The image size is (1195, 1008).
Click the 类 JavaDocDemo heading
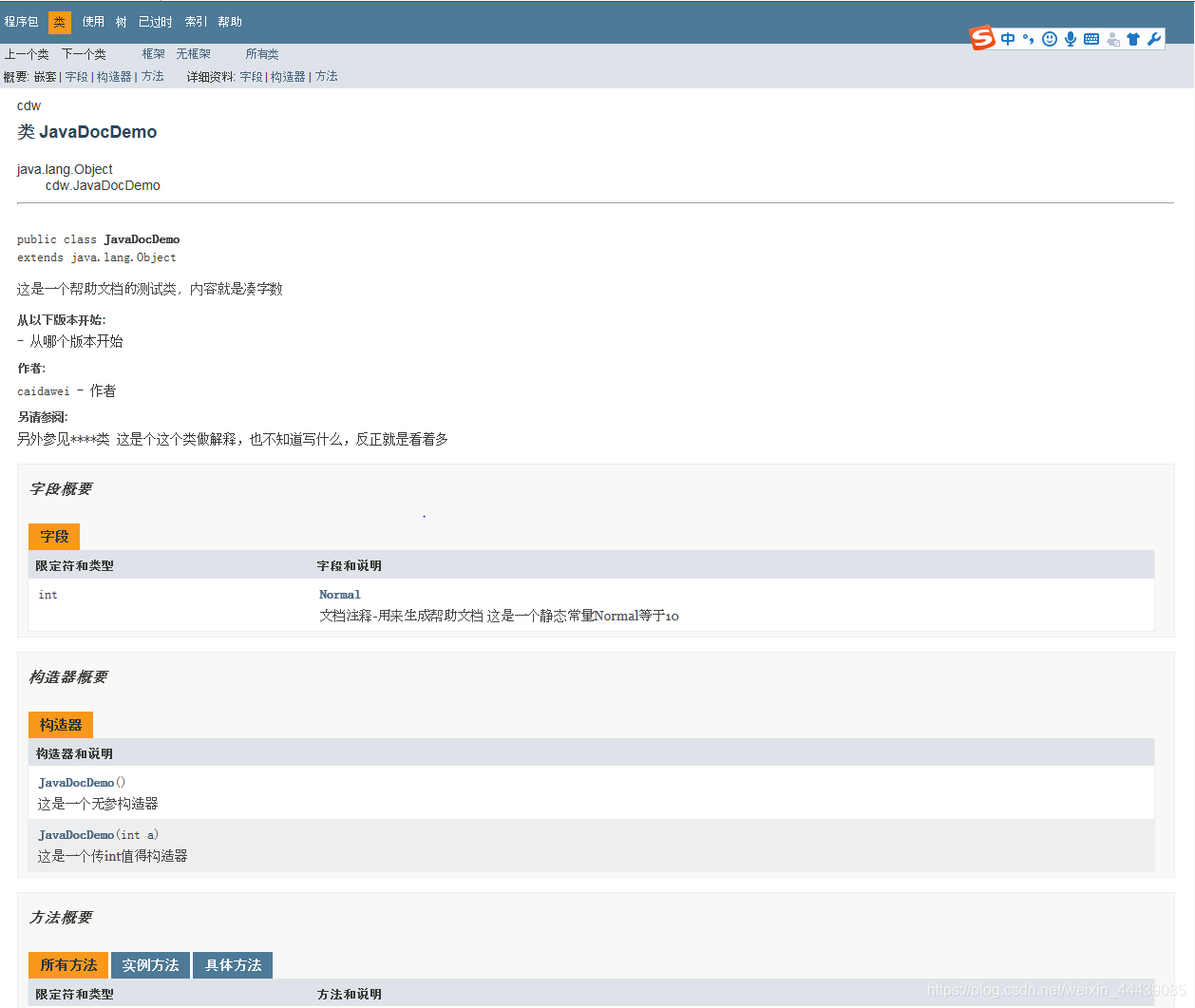(87, 132)
